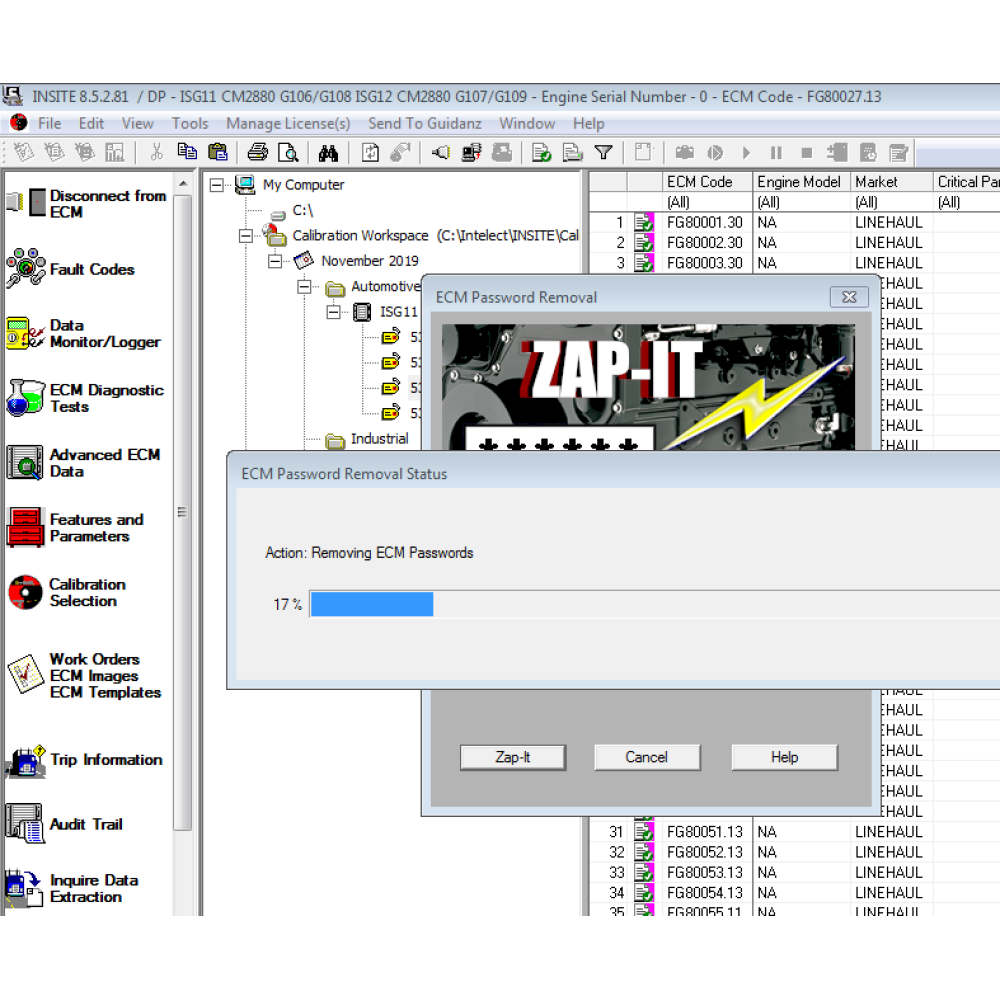Collapse the My Computer tree node
1000x1000 pixels.
point(217,185)
